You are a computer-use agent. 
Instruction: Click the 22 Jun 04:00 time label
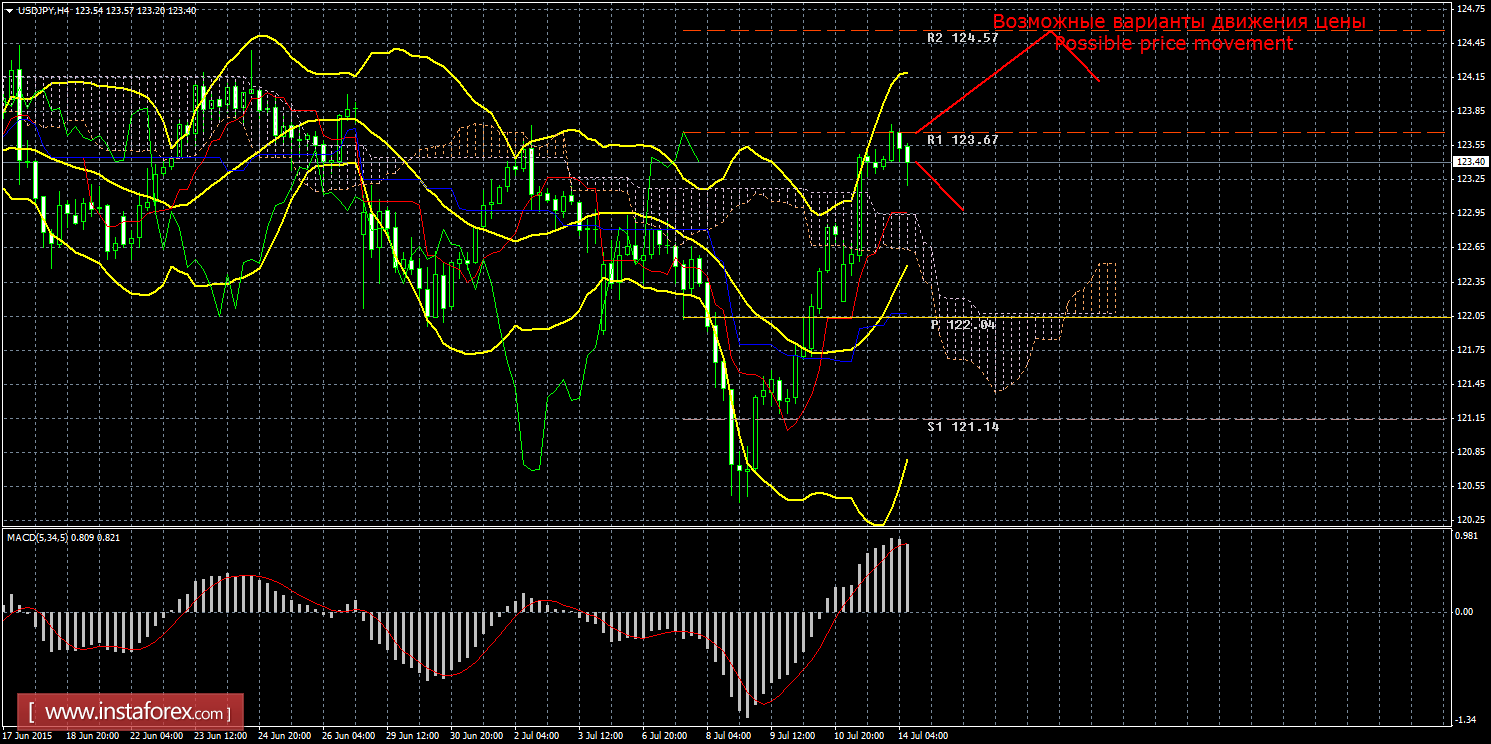(157, 735)
